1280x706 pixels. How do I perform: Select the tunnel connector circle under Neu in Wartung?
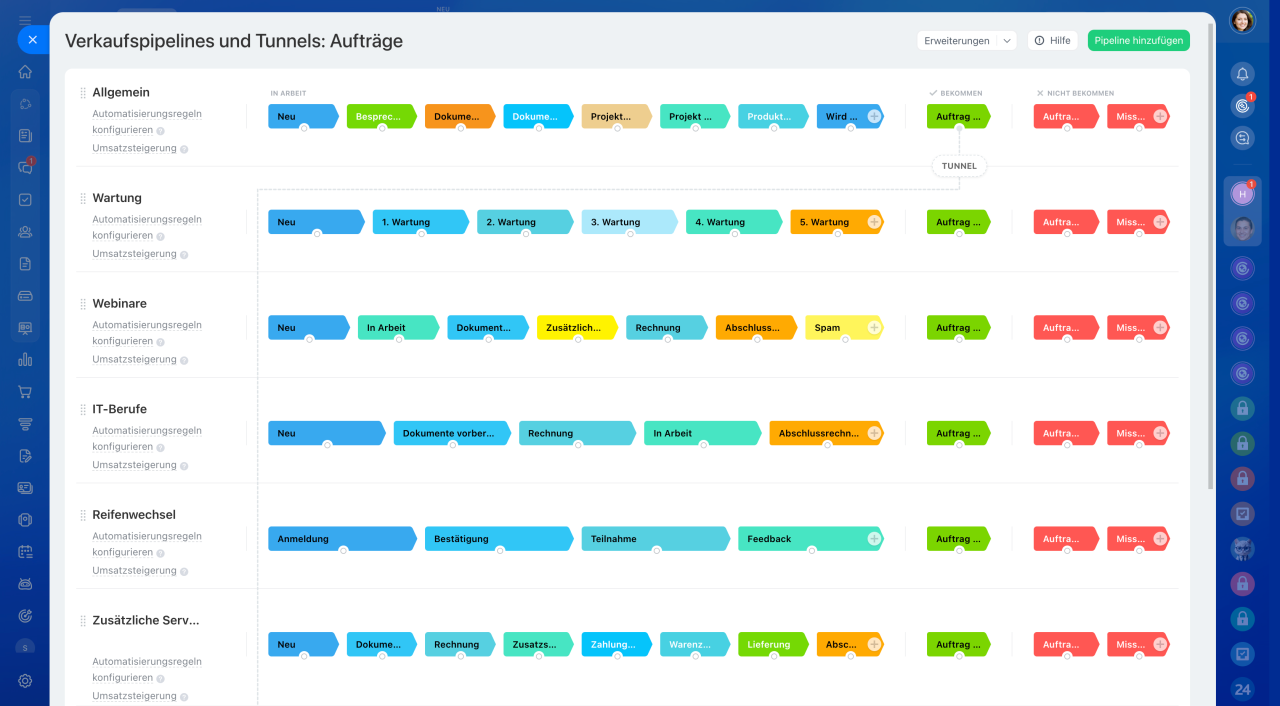pos(317,234)
